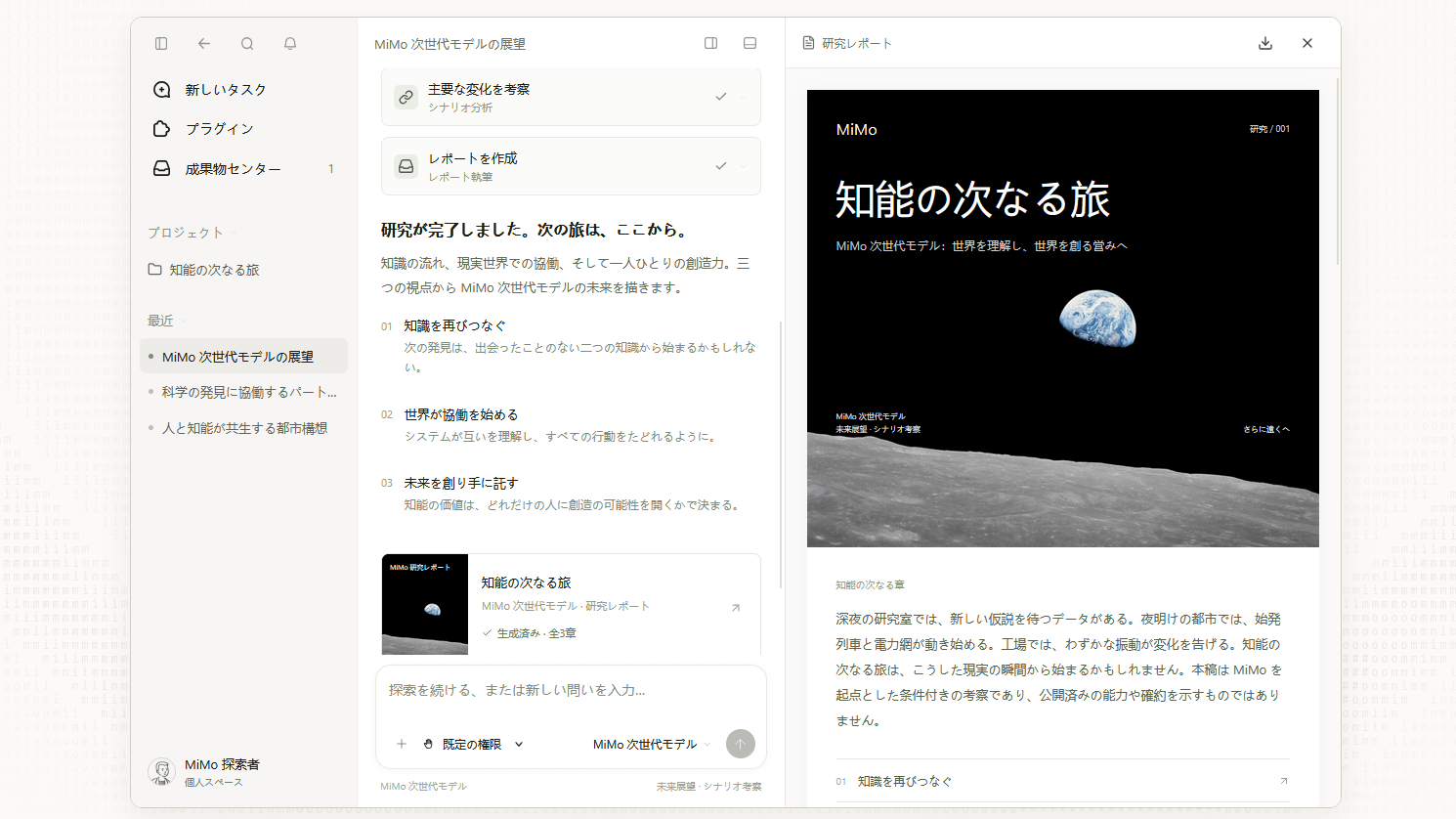
Task: Click 知能の次なる旅 cover title in report
Action: click(x=972, y=199)
